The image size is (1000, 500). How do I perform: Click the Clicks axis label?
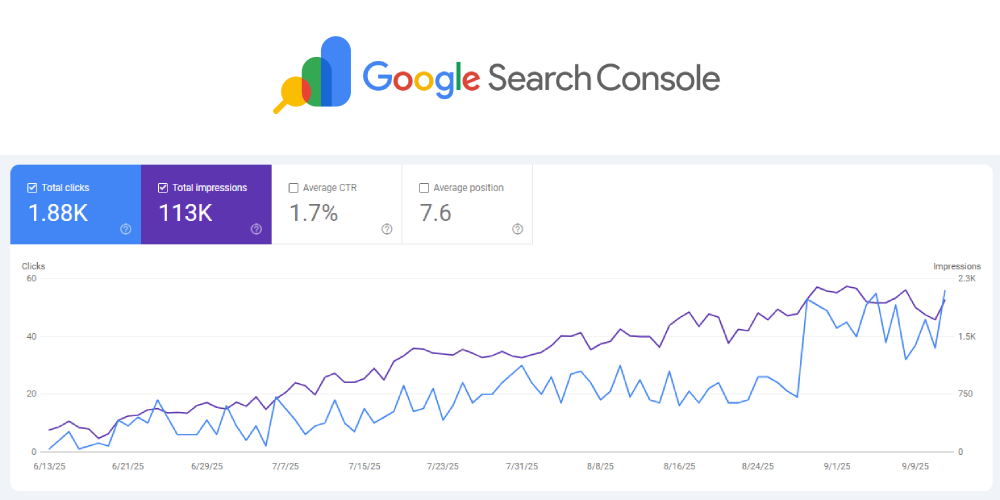[34, 266]
